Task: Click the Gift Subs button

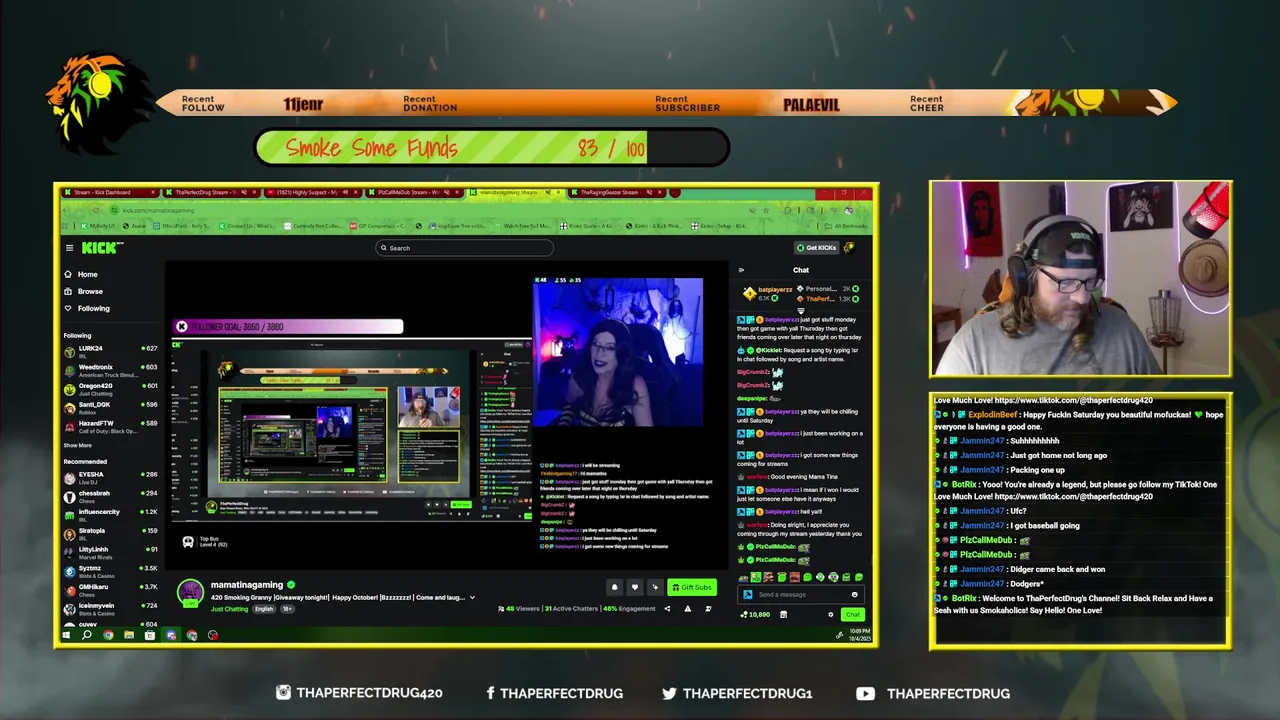Action: point(692,587)
